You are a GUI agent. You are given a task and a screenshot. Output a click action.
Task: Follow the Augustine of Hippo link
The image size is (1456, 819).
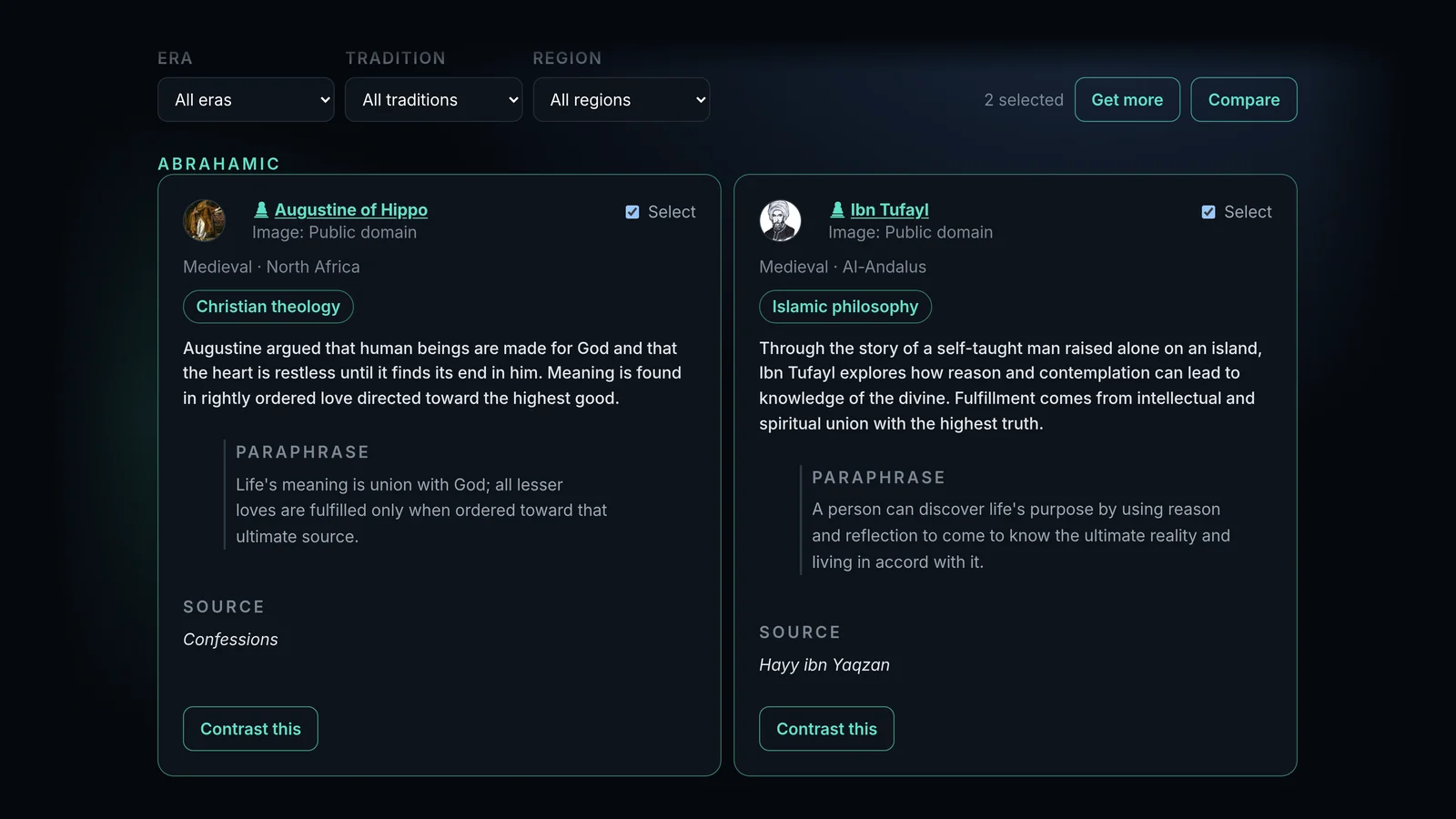[351, 210]
